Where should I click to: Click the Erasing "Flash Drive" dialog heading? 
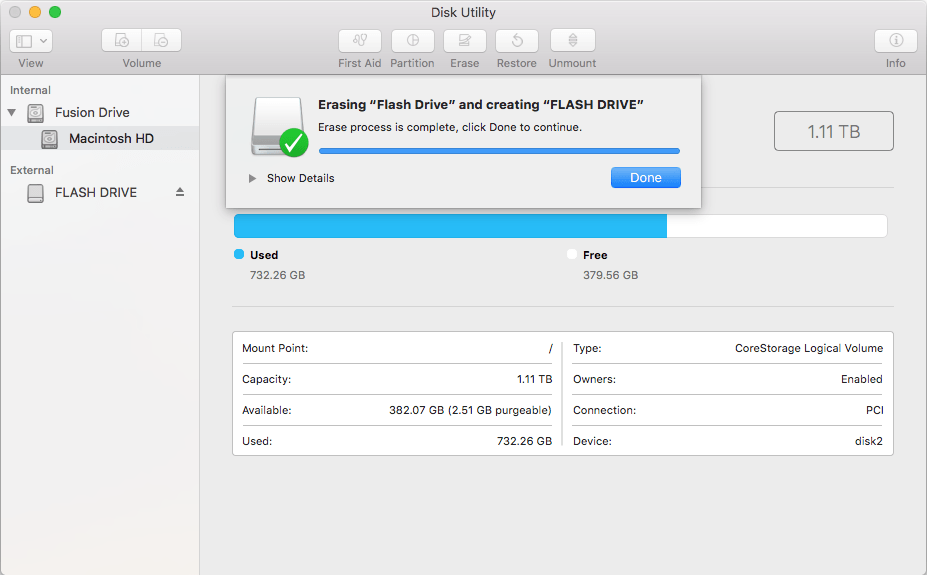pyautogui.click(x=481, y=105)
